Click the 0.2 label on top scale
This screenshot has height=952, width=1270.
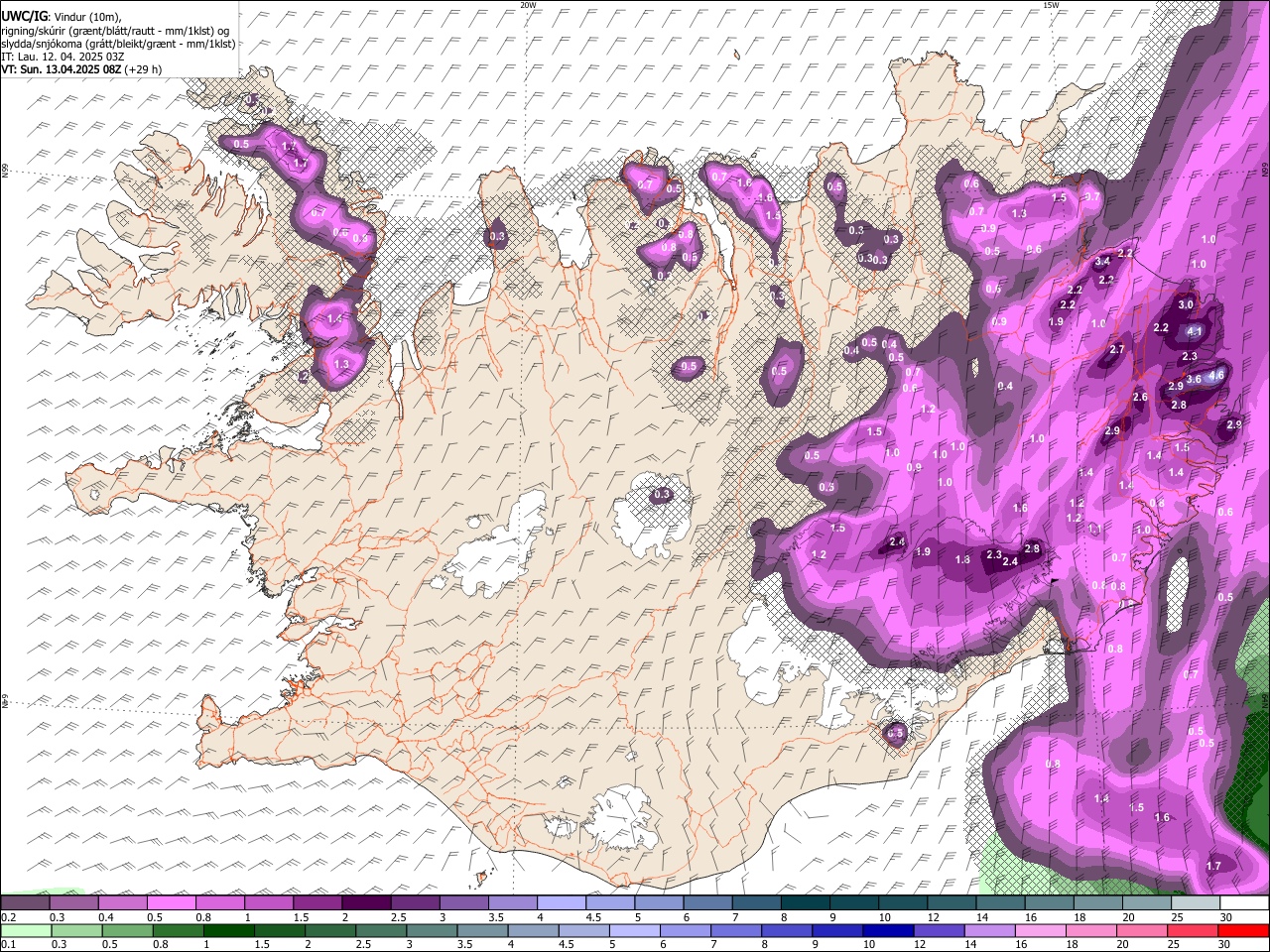coord(8,917)
